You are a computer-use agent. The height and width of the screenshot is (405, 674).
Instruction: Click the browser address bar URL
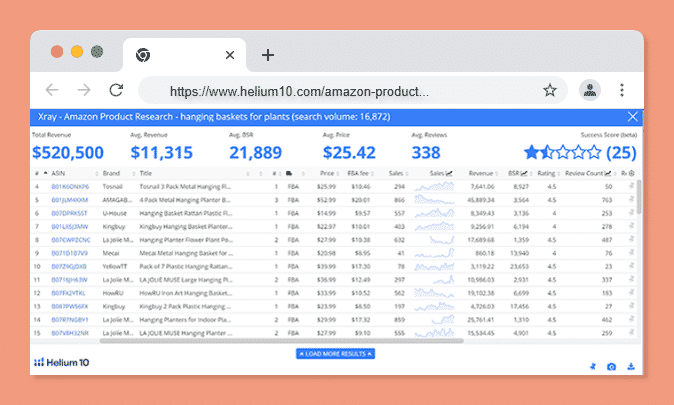[299, 91]
